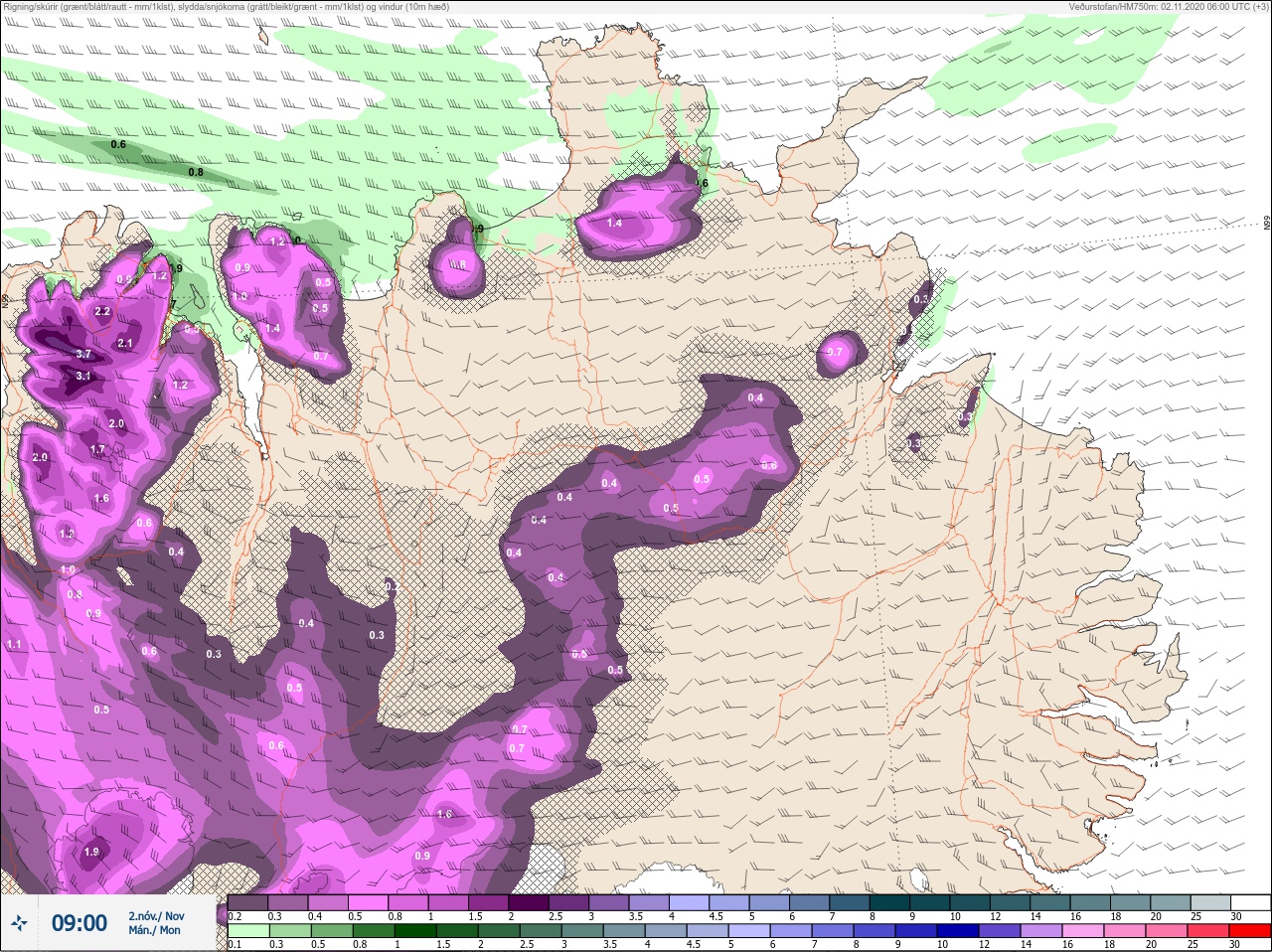1272x952 pixels.
Task: Click the 3.7 precipitation value on the map
Action: 83,354
